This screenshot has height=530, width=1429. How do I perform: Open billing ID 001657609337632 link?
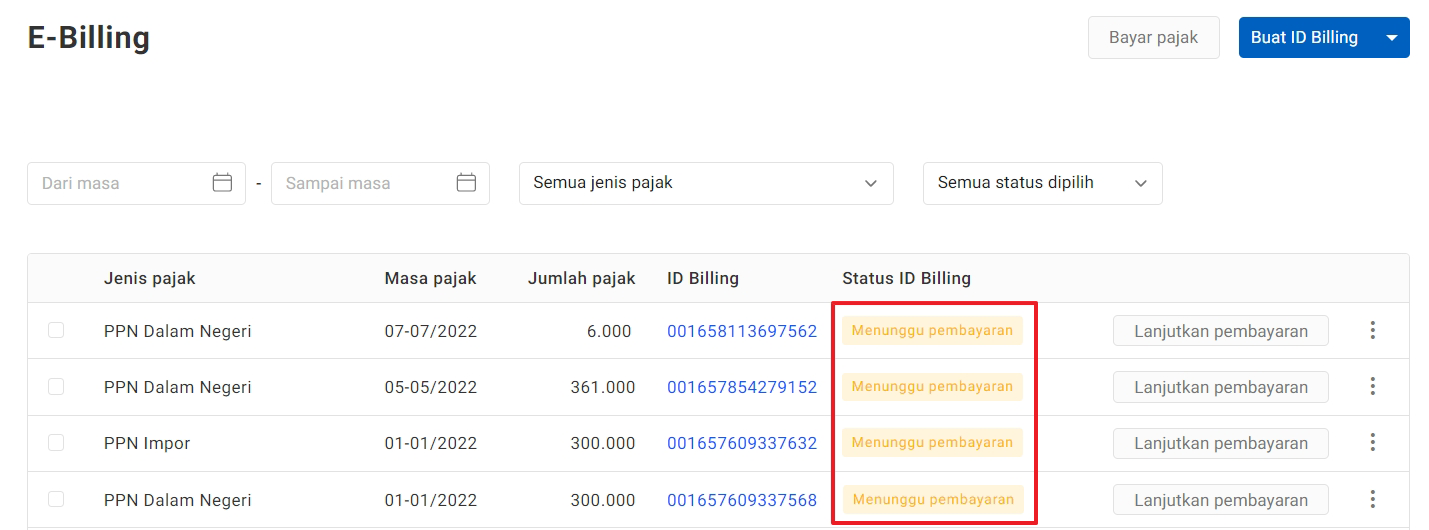pyautogui.click(x=742, y=443)
